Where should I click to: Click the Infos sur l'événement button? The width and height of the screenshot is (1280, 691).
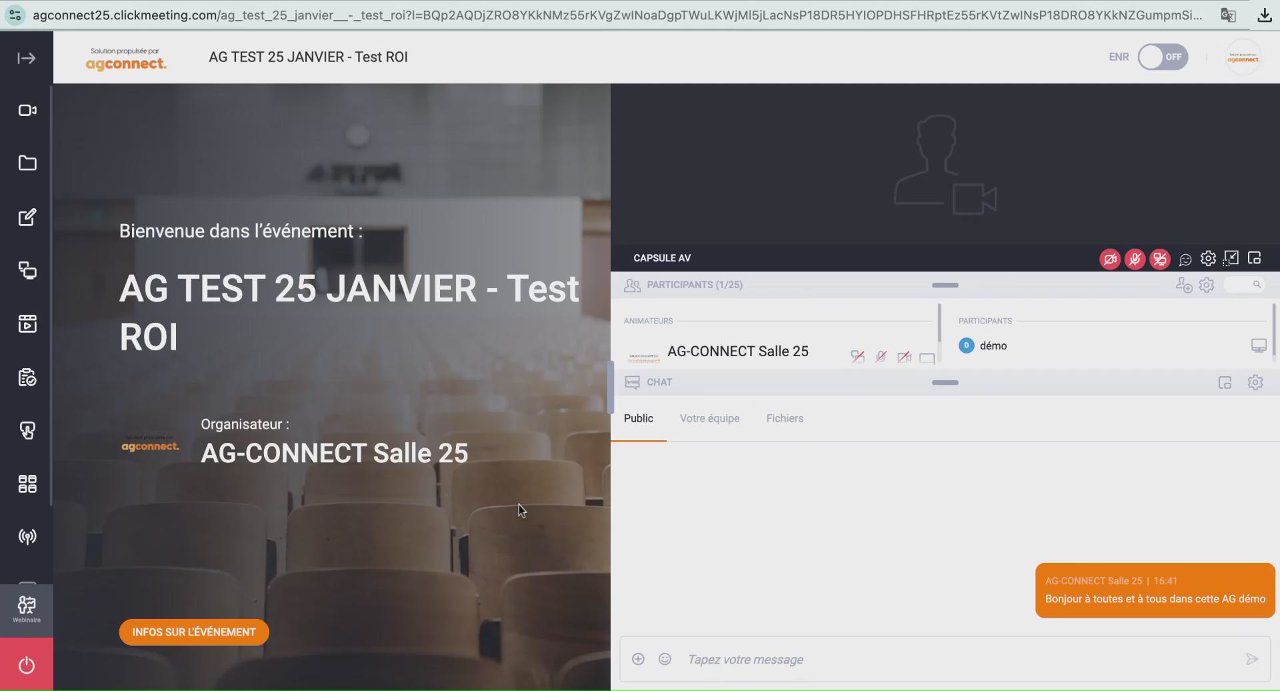pos(194,632)
